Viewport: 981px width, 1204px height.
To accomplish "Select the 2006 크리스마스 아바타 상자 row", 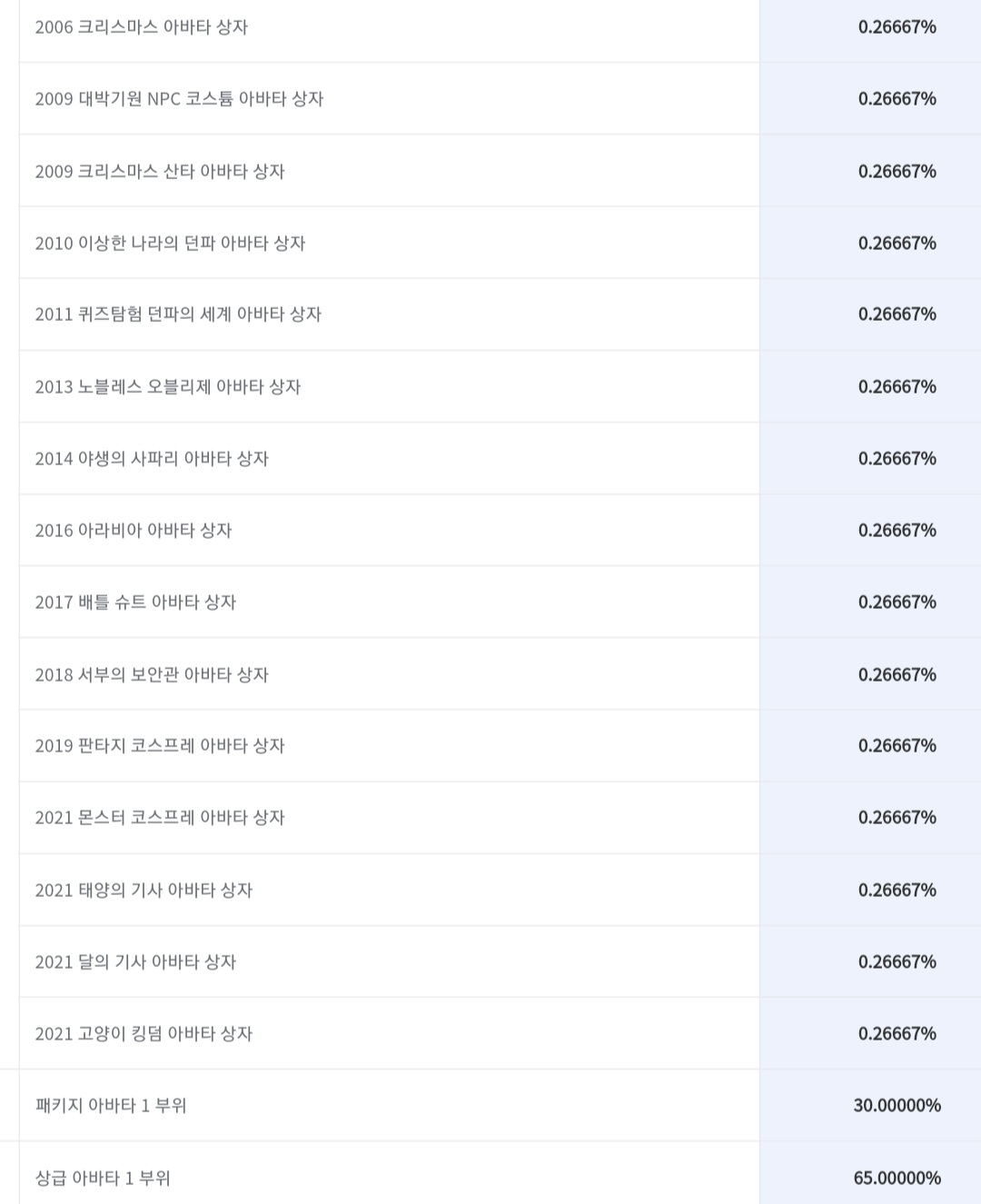I will click(x=500, y=27).
